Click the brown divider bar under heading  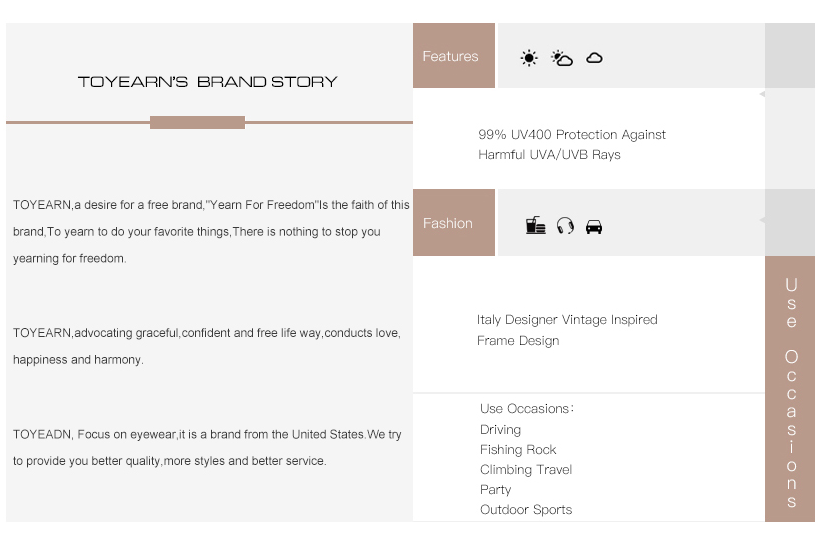[x=197, y=122]
